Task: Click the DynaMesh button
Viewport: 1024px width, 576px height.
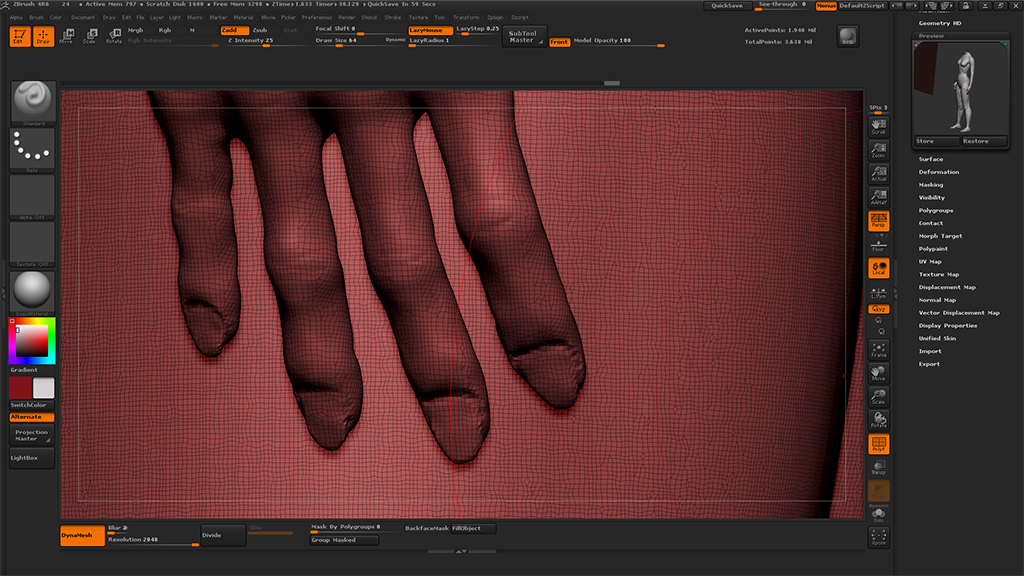Action: tap(82, 536)
